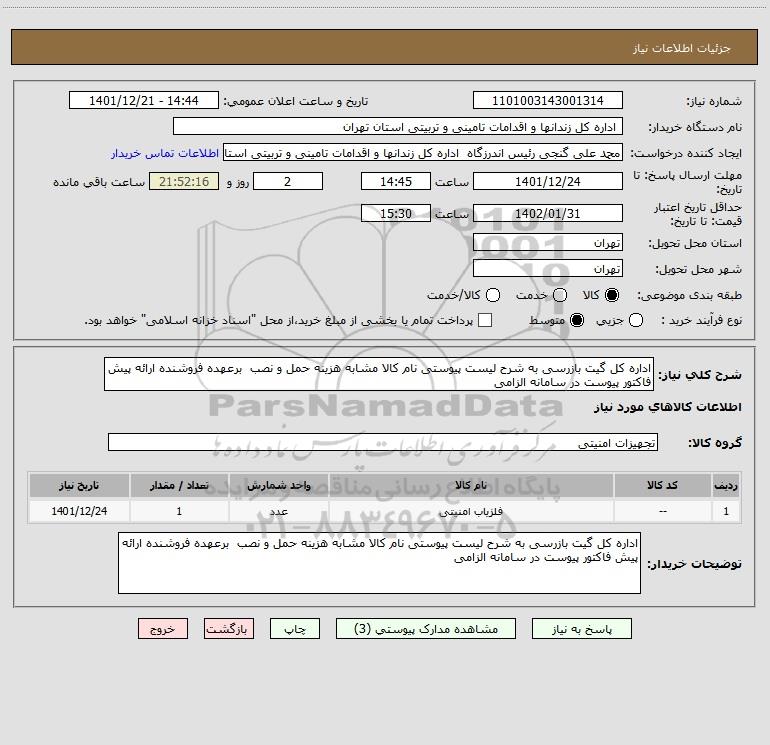Click the نام دستگاه خریدار field
Image resolution: width=770 pixels, height=745 pixels.
tap(398, 127)
